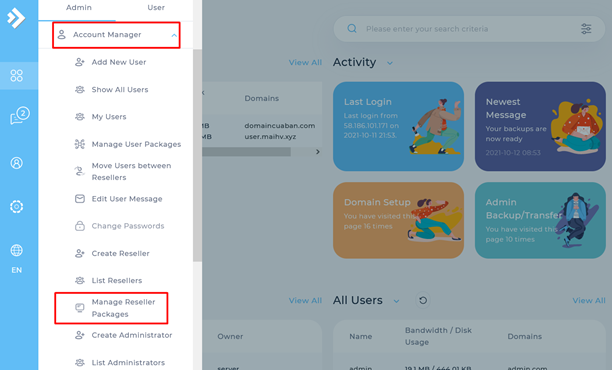Click the DirectAdmin logo arrow icon

pyautogui.click(x=16, y=18)
